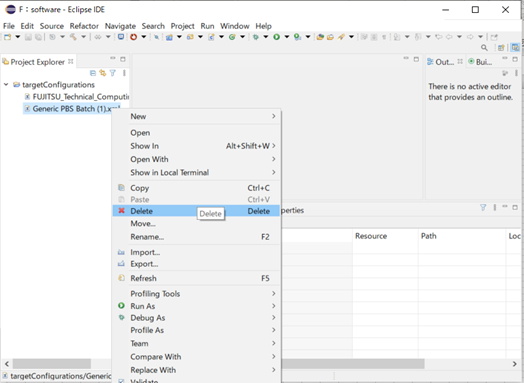The height and width of the screenshot is (383, 524).
Task: Choose Export... in the context menu
Action: pyautogui.click(x=196, y=264)
